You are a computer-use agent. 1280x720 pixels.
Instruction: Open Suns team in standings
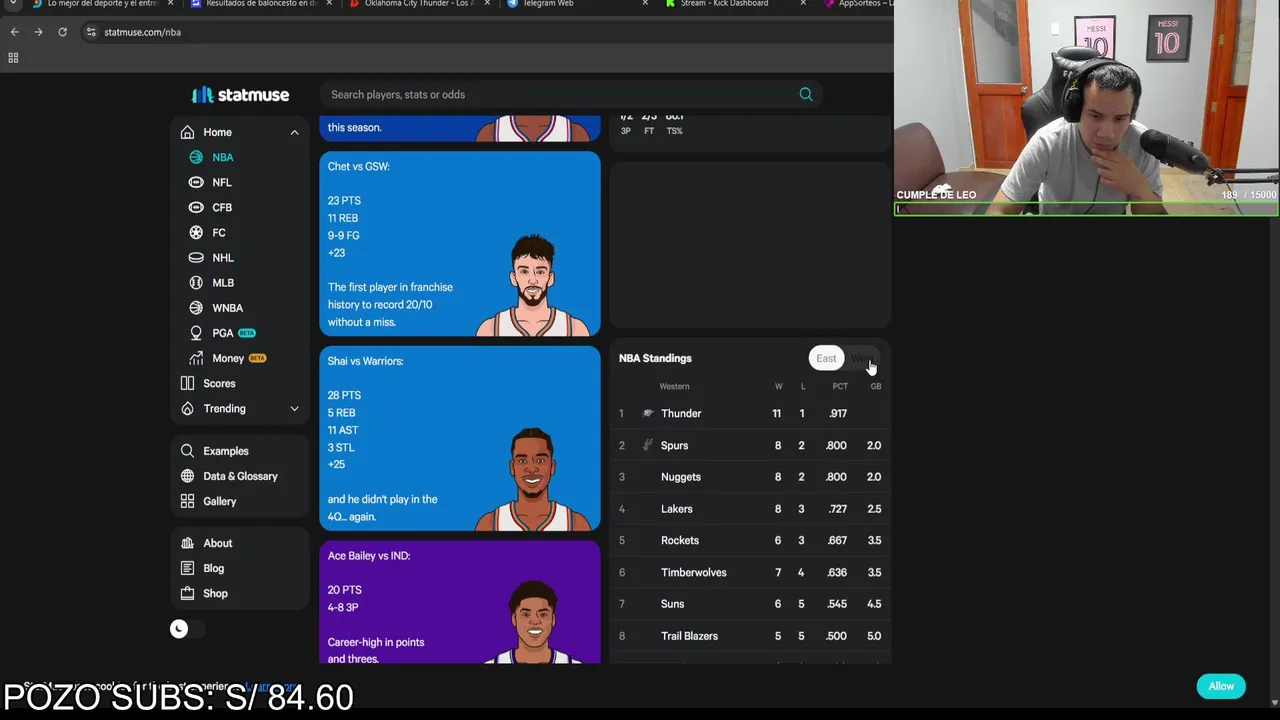(x=673, y=604)
